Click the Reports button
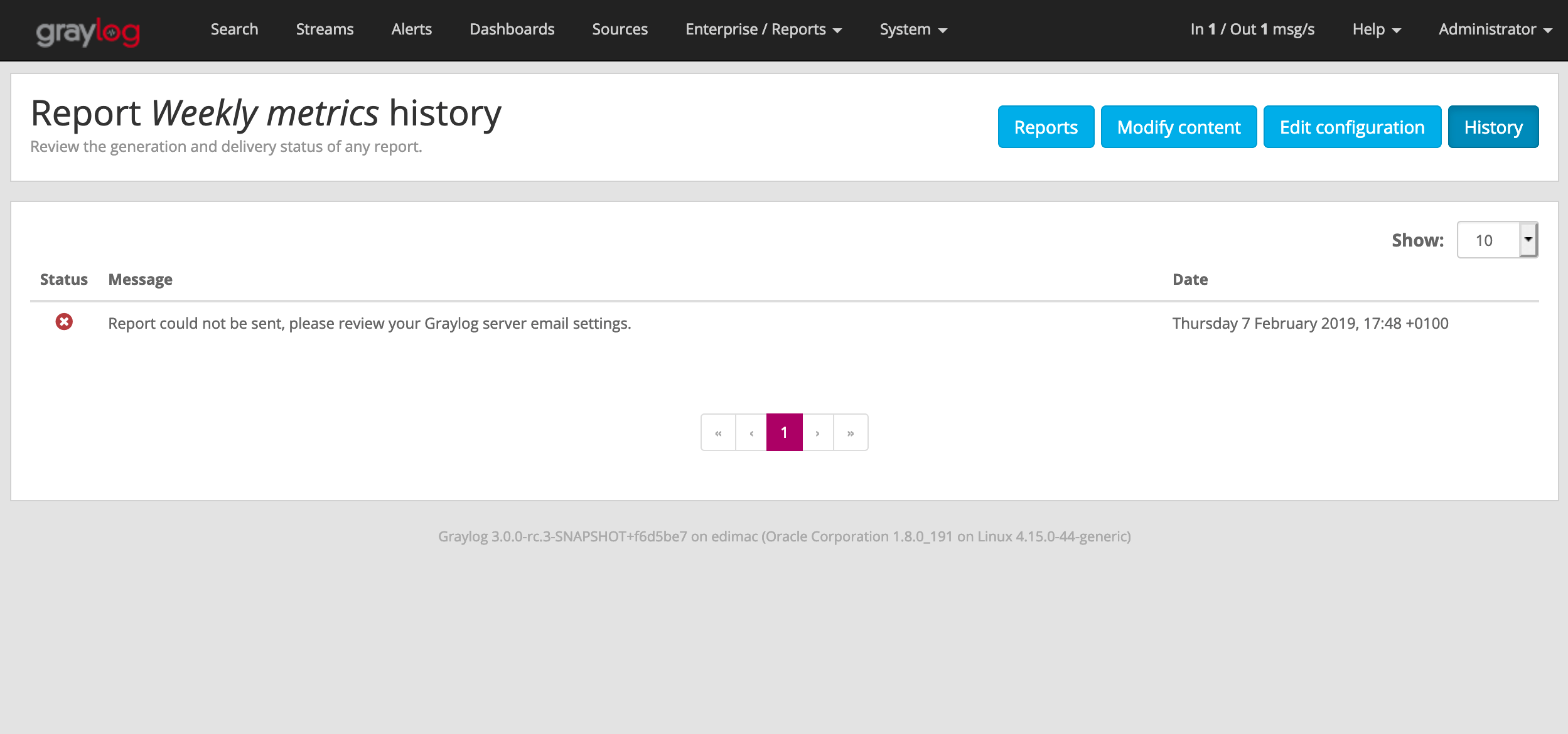 click(1045, 127)
